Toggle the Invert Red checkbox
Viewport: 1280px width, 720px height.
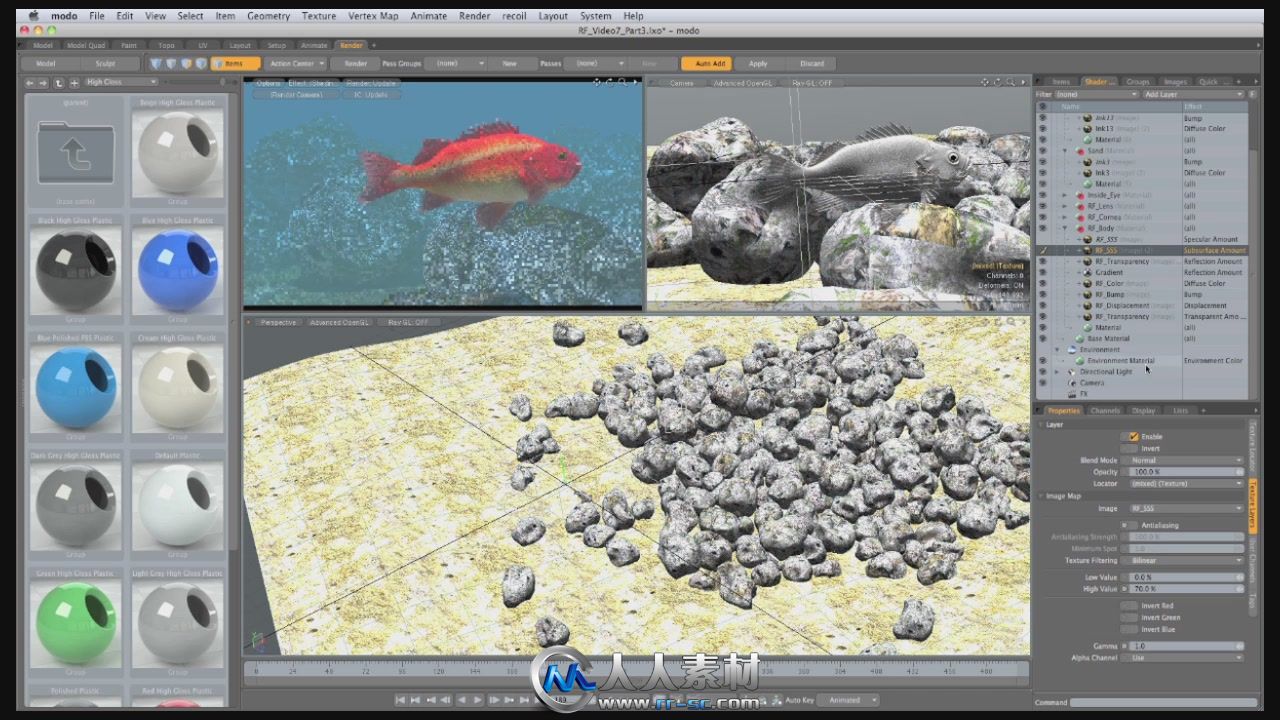(x=1129, y=606)
